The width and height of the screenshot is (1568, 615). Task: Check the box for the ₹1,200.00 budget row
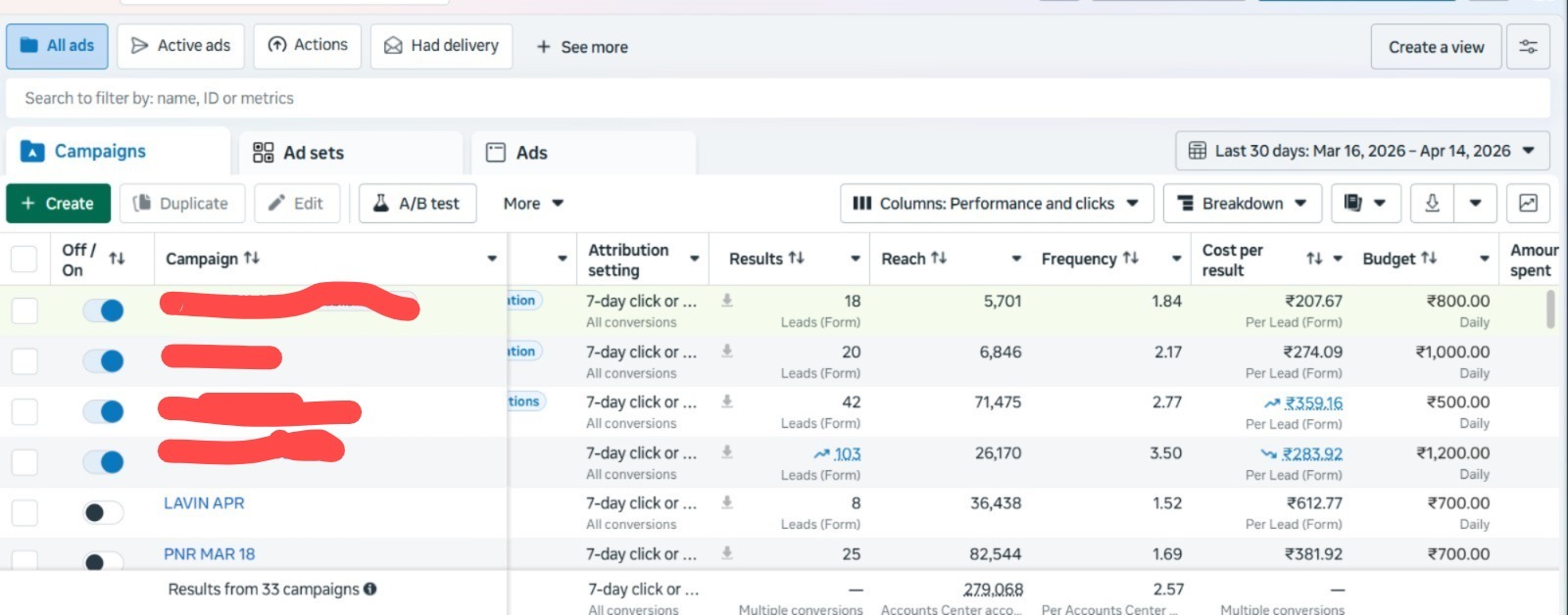click(x=24, y=462)
